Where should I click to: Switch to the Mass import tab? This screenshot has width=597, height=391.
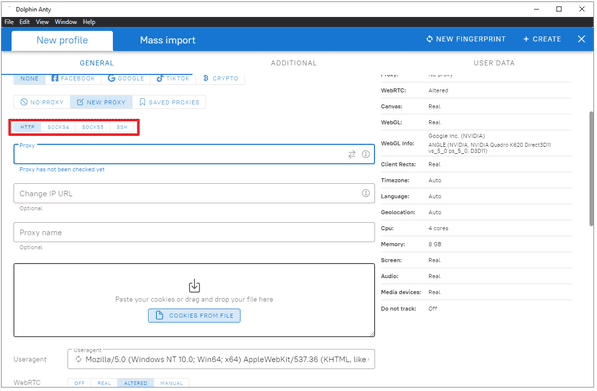tap(168, 40)
